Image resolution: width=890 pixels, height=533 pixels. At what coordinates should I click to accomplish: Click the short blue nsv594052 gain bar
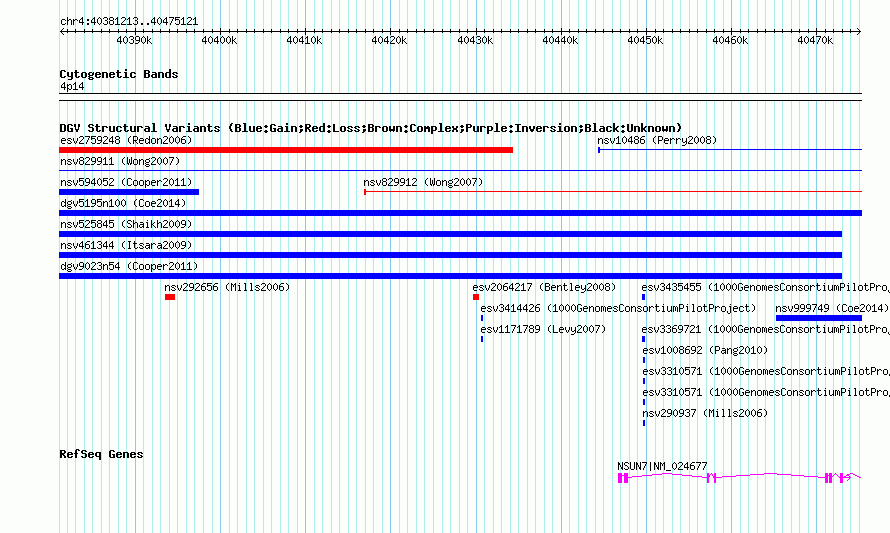pos(129,192)
